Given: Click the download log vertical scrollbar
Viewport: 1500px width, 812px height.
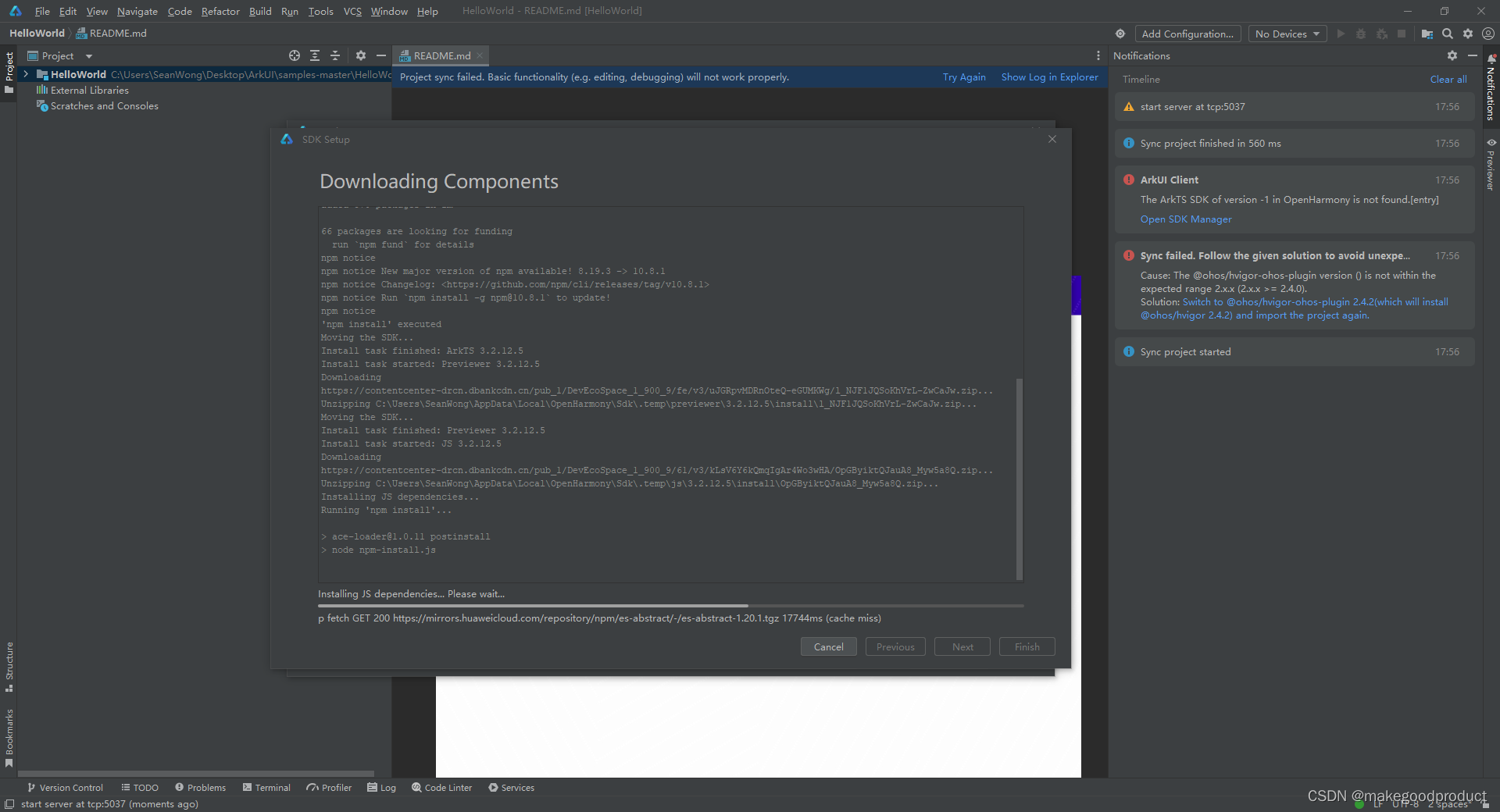Looking at the screenshot, I should 1019,479.
